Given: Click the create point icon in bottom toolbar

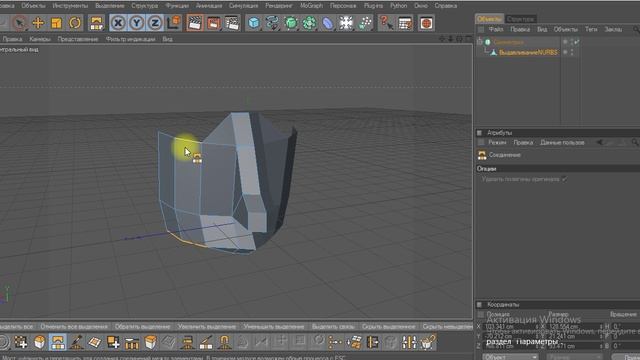Looking at the screenshot, I should (21, 342).
